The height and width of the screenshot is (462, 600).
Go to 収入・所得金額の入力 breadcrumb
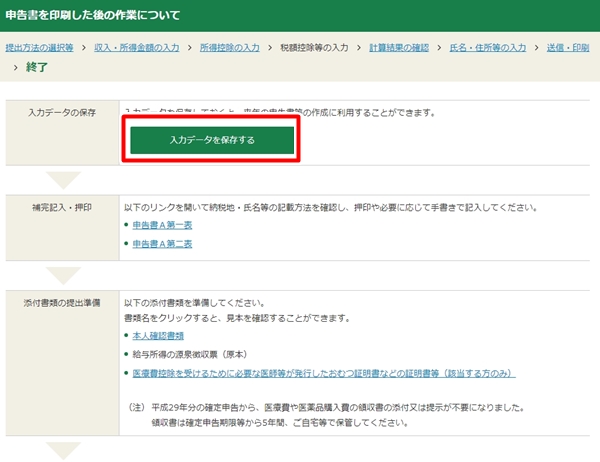click(137, 48)
